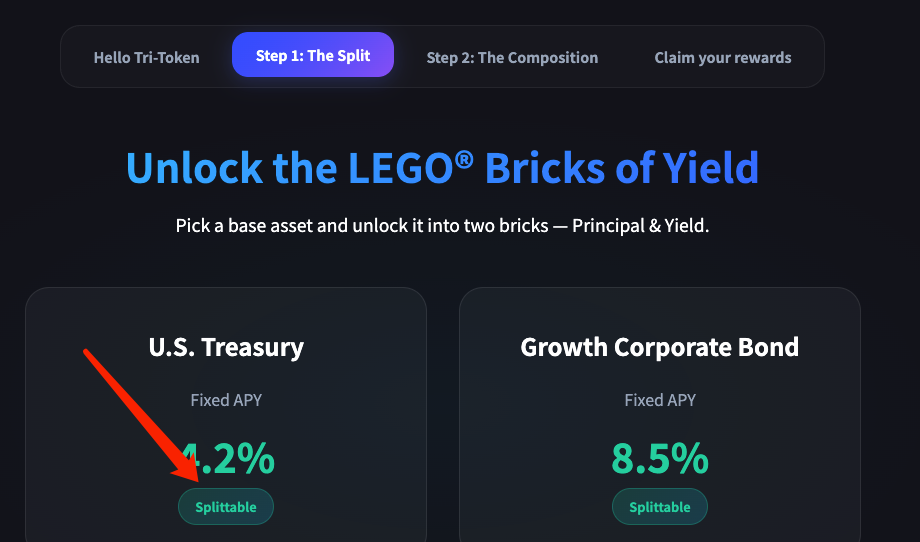This screenshot has width=920, height=542.
Task: Click Fixed APY label in Growth Corporate Bond card
Action: point(660,400)
